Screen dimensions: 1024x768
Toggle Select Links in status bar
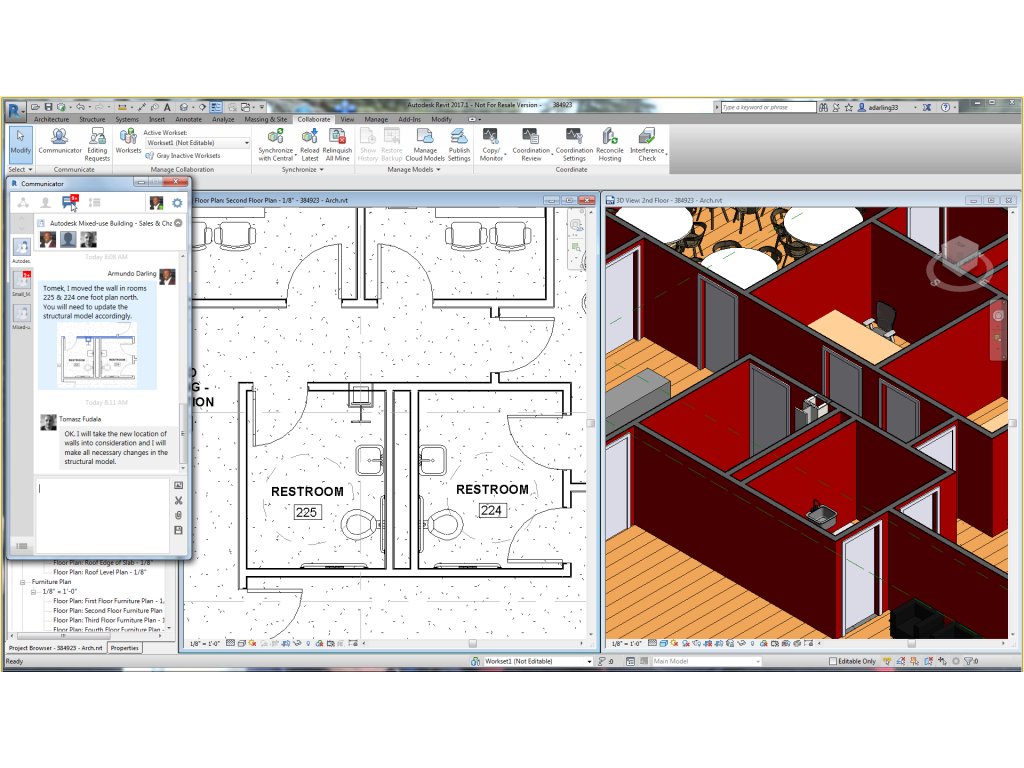(x=887, y=661)
